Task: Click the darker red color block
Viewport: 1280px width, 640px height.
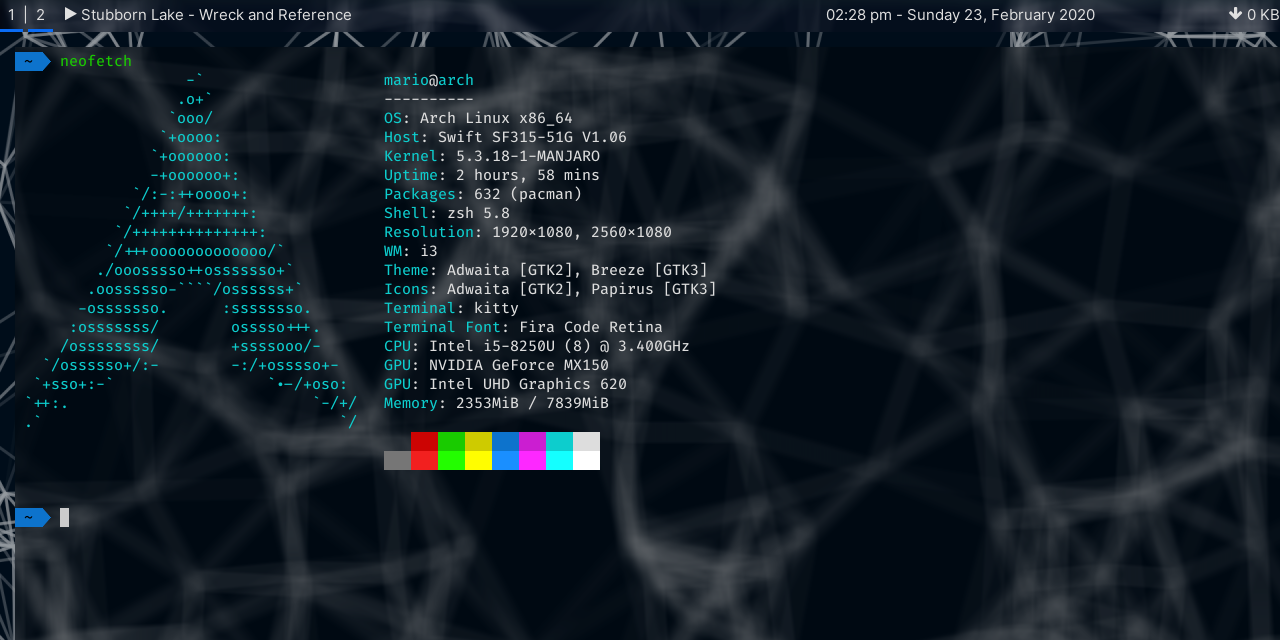Action: (424, 441)
